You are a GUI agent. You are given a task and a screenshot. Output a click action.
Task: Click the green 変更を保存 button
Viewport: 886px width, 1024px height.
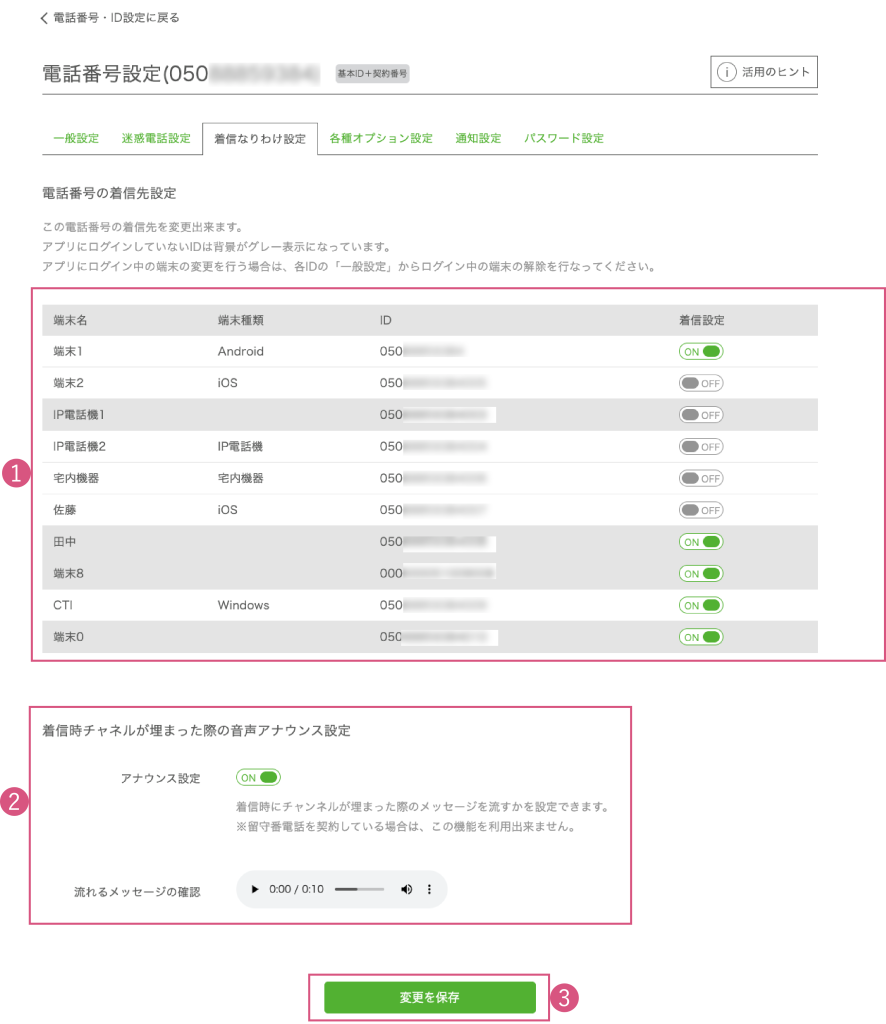point(429,997)
